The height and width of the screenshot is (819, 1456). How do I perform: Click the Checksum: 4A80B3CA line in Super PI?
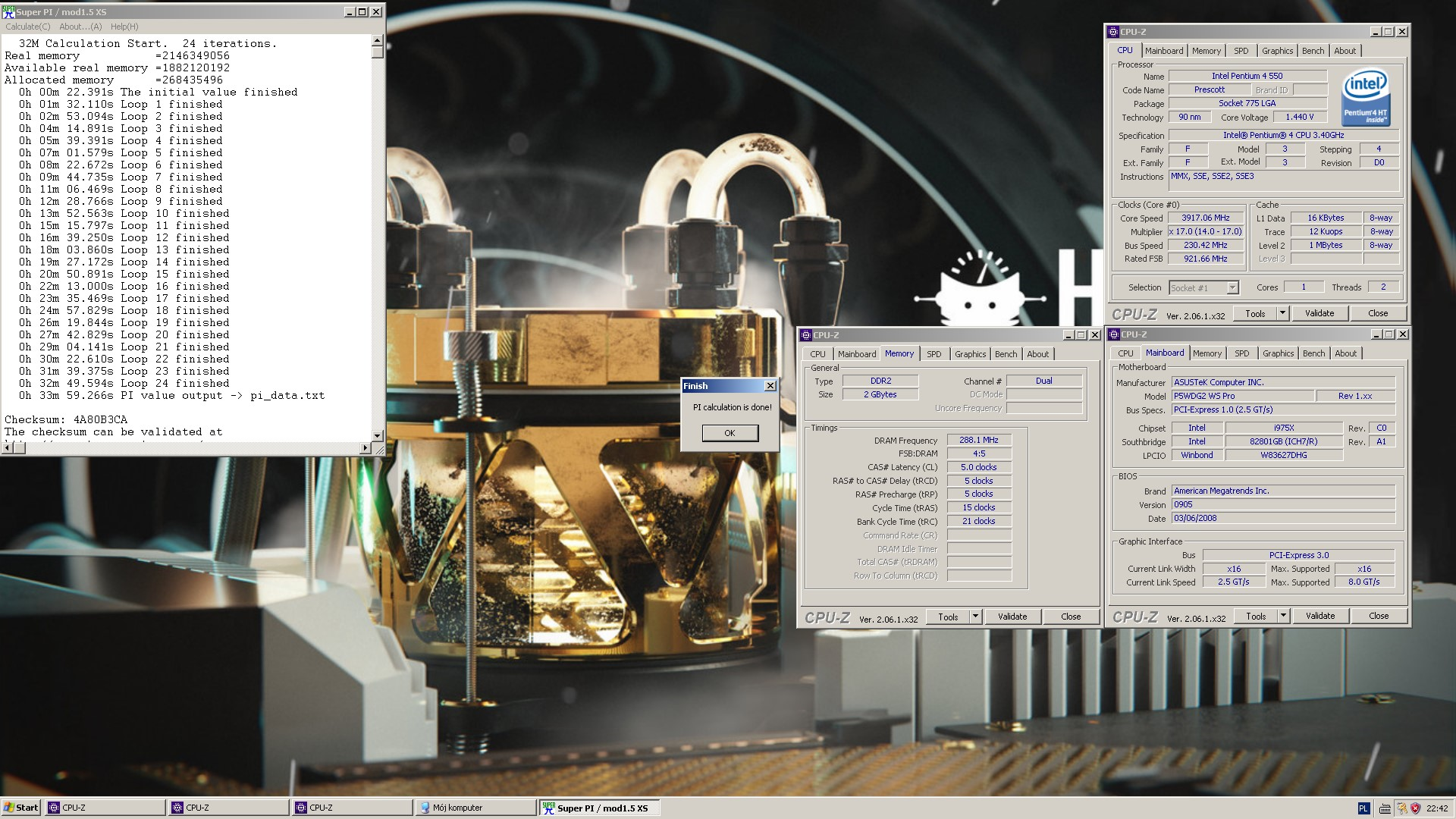click(66, 419)
